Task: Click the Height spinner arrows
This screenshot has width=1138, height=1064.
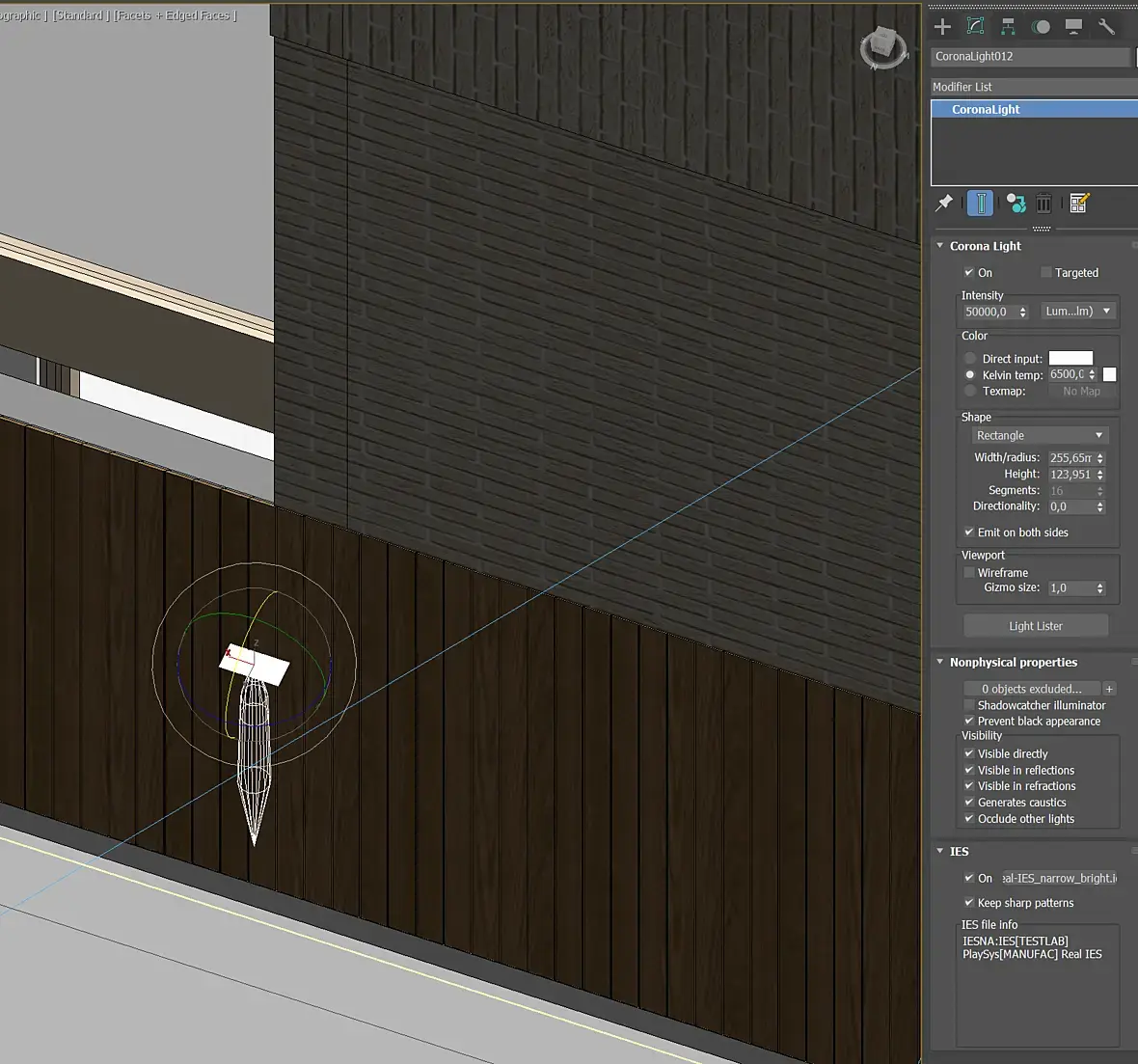Action: click(x=1100, y=474)
